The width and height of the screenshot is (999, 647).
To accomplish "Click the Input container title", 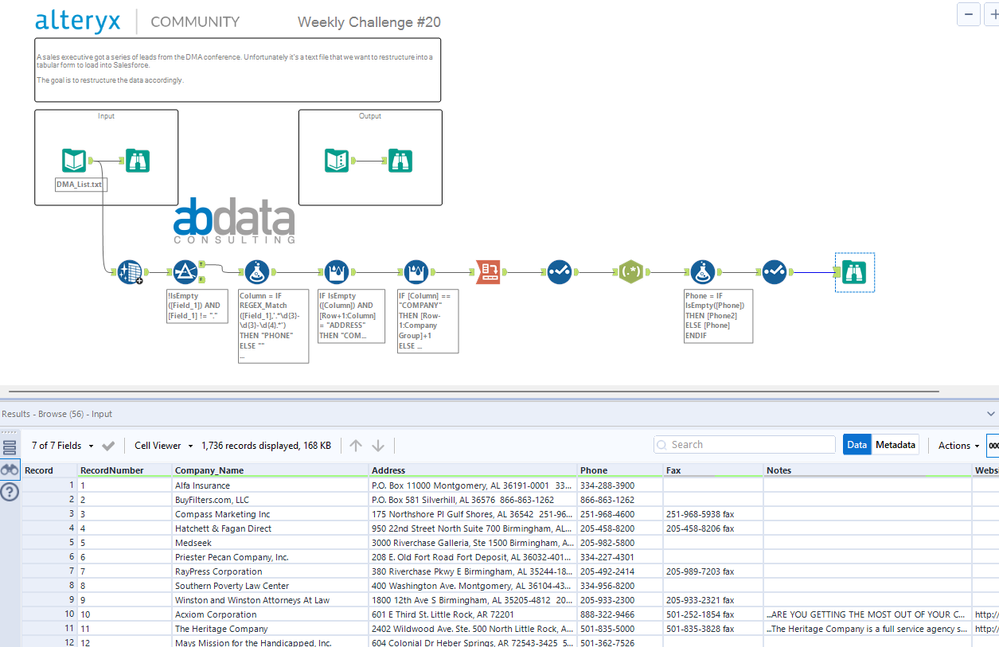I will click(106, 116).
